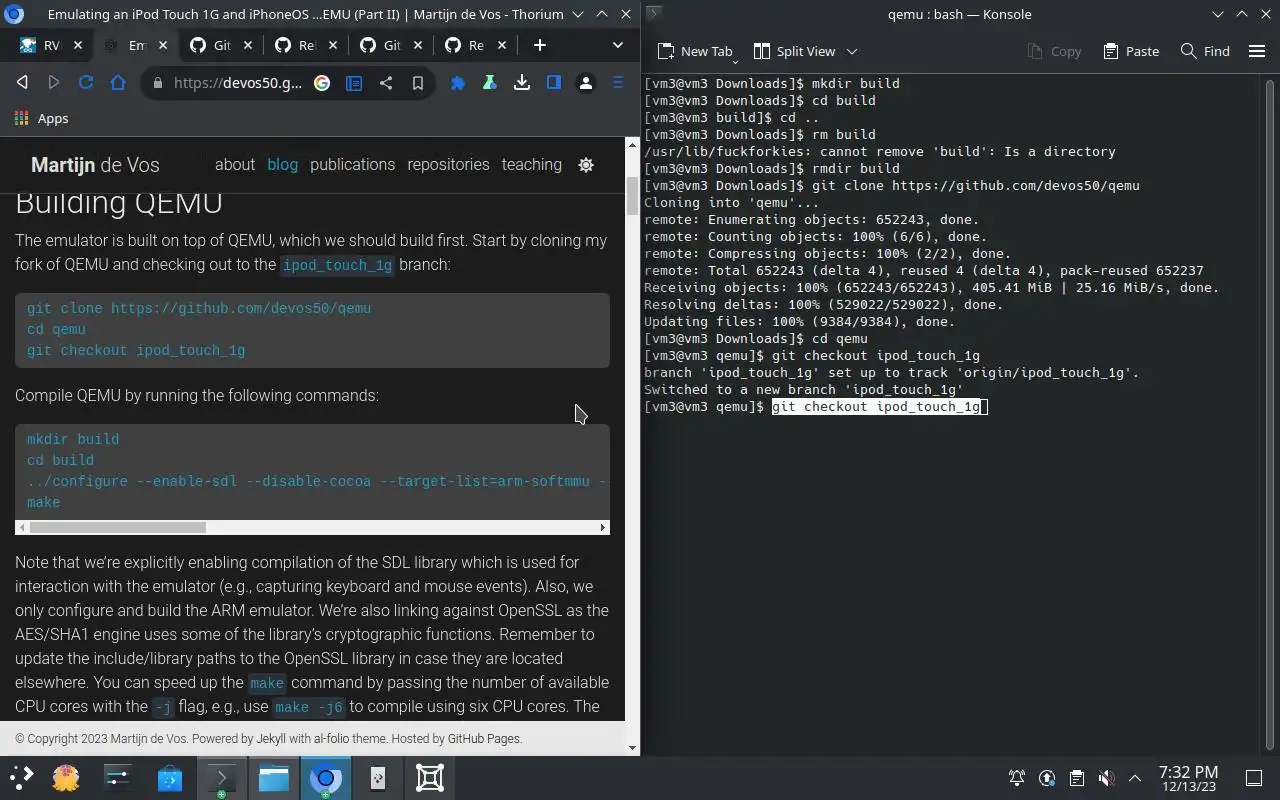Switch to Konsole in taskbar
This screenshot has height=800, width=1280.
[x=222, y=777]
